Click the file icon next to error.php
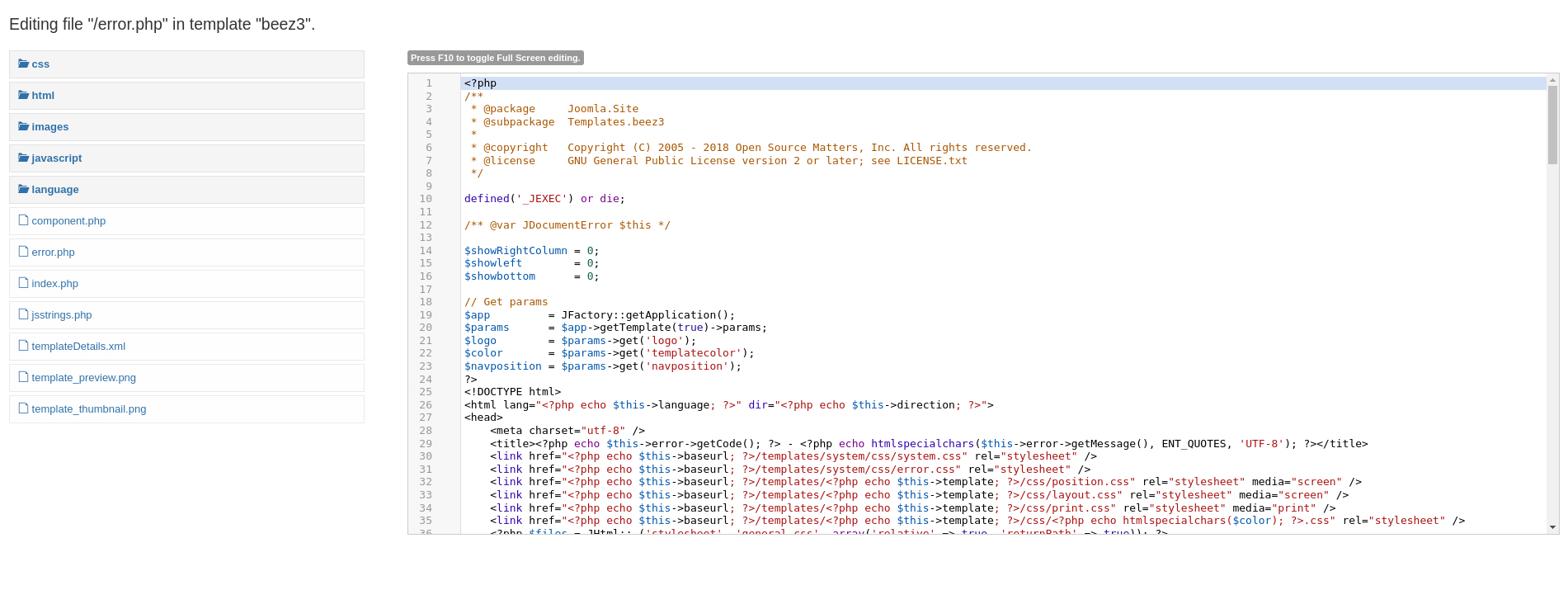The width and height of the screenshot is (1568, 590). (24, 252)
